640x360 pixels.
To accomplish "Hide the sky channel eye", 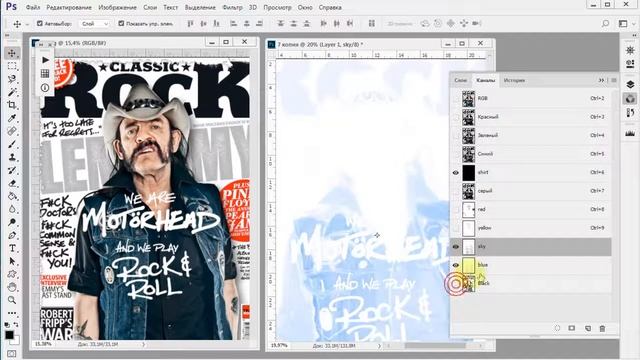I will click(456, 247).
